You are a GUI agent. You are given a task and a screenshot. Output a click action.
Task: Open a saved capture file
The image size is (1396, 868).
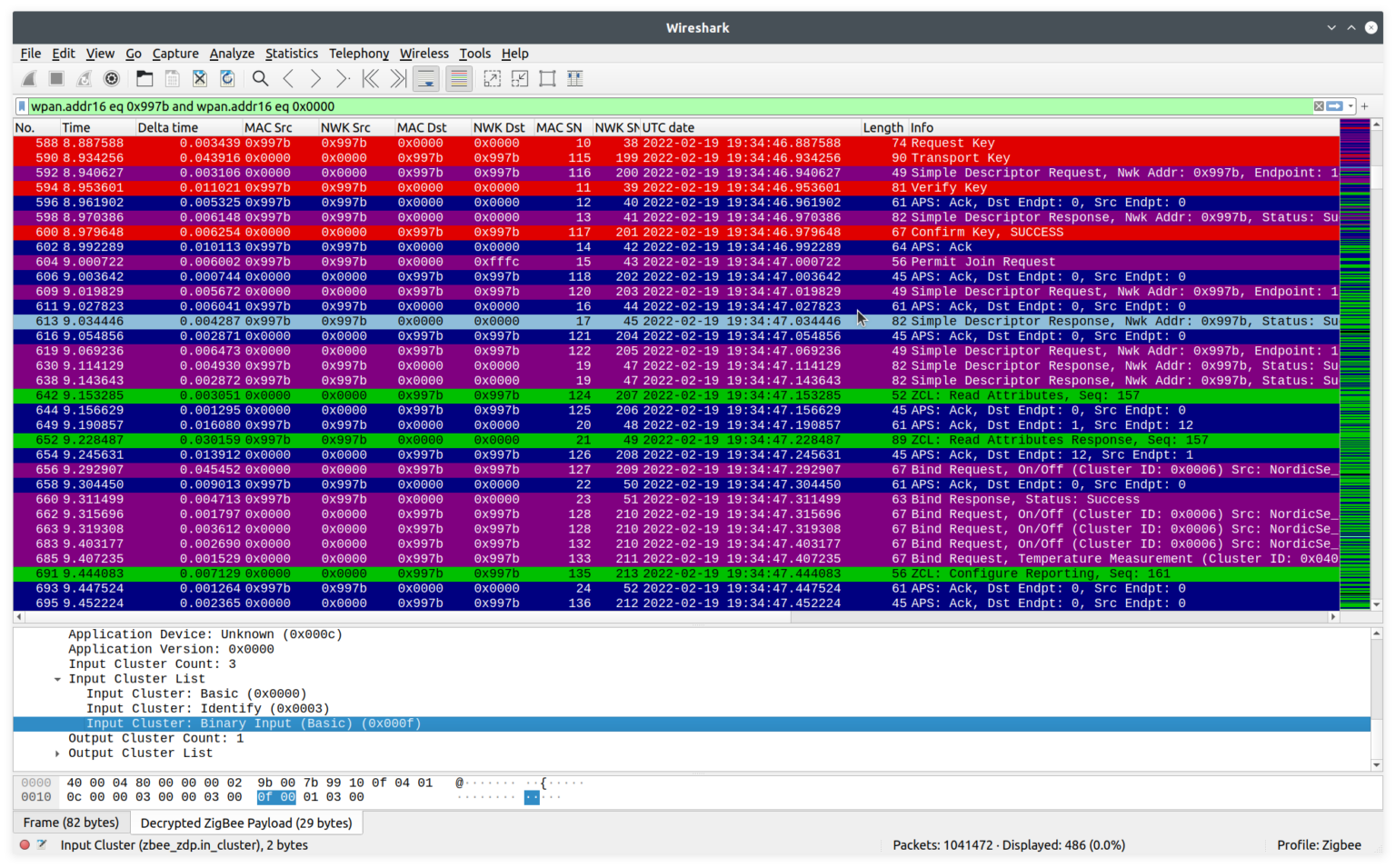point(145,78)
